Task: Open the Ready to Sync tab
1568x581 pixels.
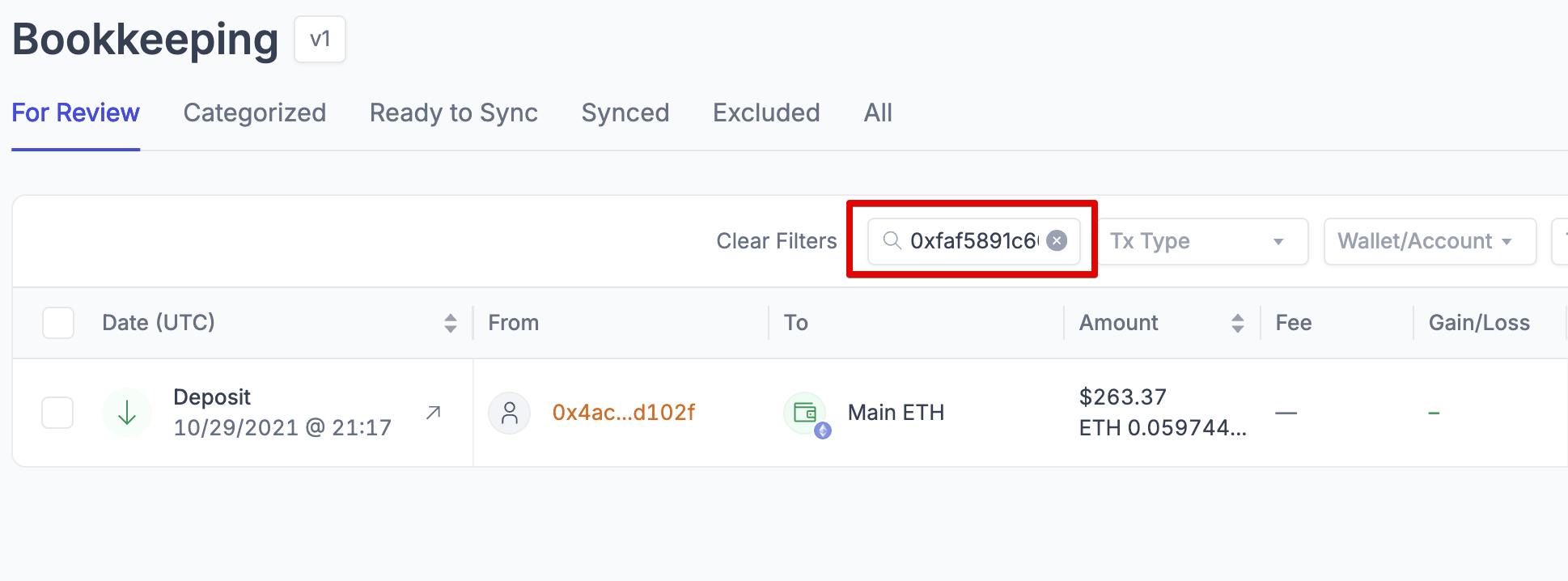Action: [x=453, y=112]
